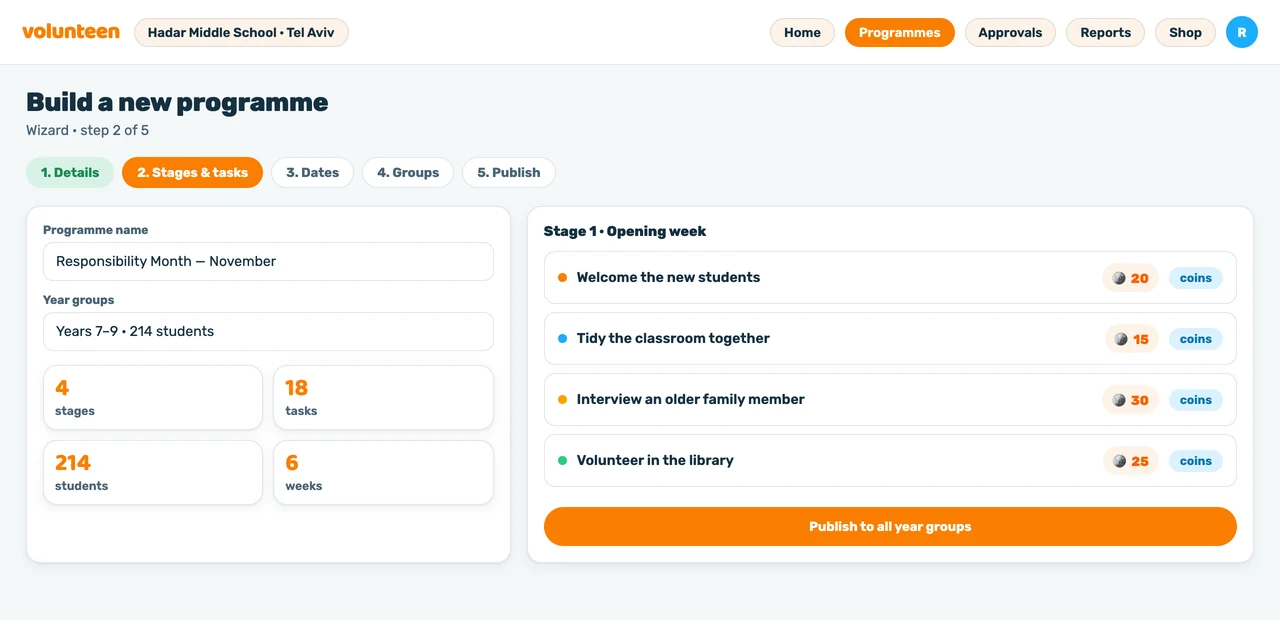The image size is (1280, 620).
Task: Click coins tag on Interview an older family member
Action: click(1195, 400)
